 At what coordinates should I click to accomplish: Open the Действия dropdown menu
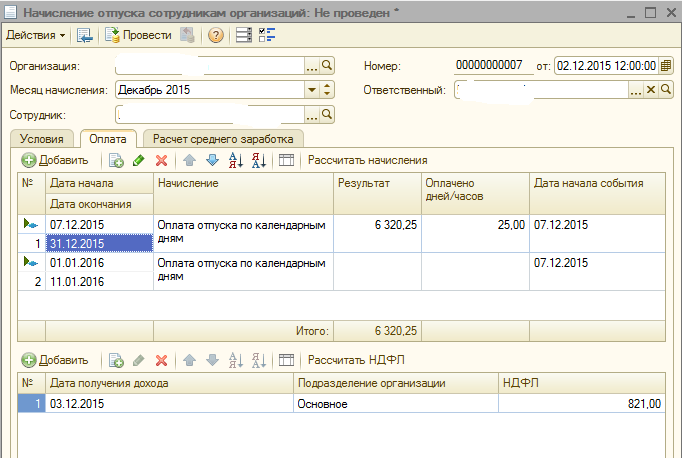(36, 35)
